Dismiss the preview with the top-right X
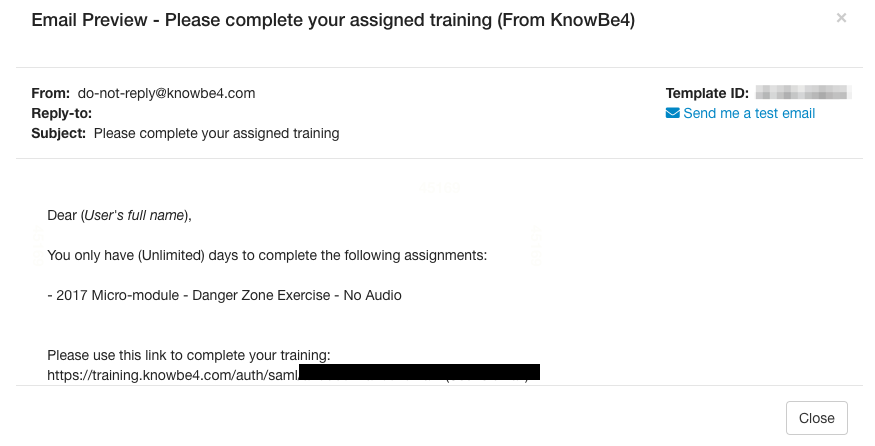 [x=841, y=18]
